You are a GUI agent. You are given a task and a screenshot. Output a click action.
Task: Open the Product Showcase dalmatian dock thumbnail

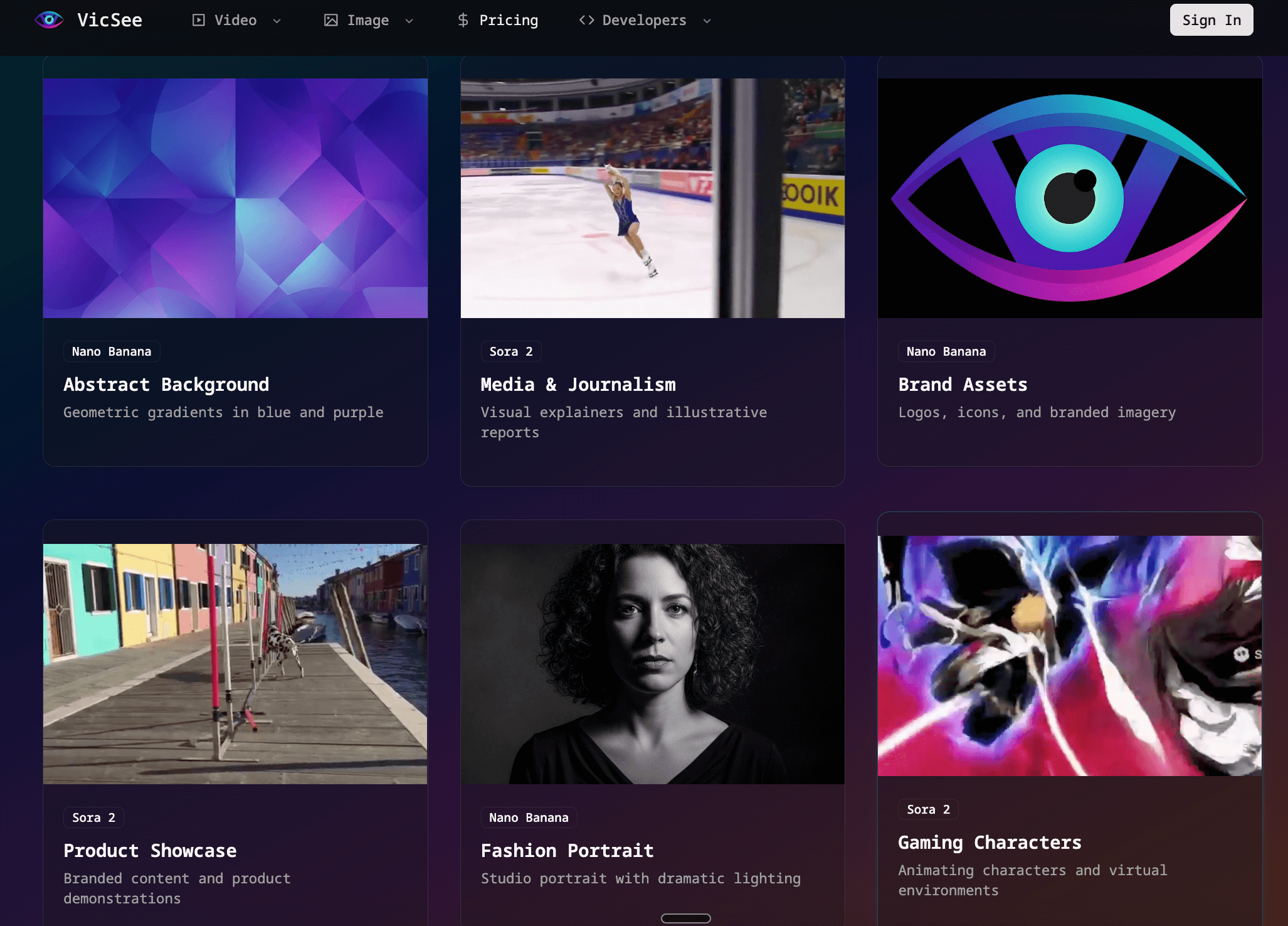235,664
